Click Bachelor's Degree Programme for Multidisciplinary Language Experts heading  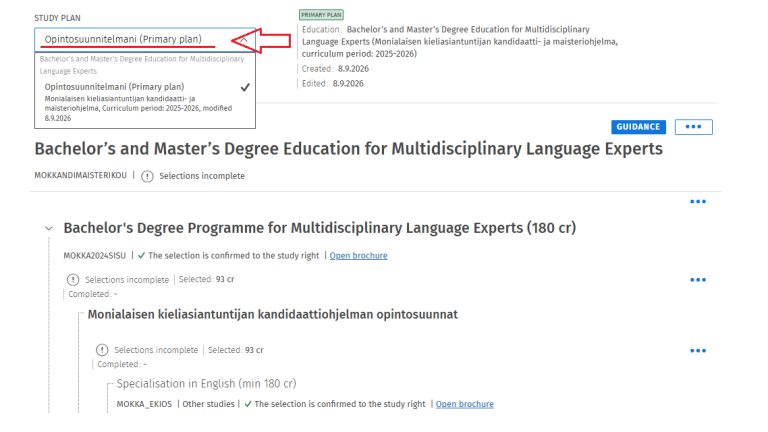point(320,228)
